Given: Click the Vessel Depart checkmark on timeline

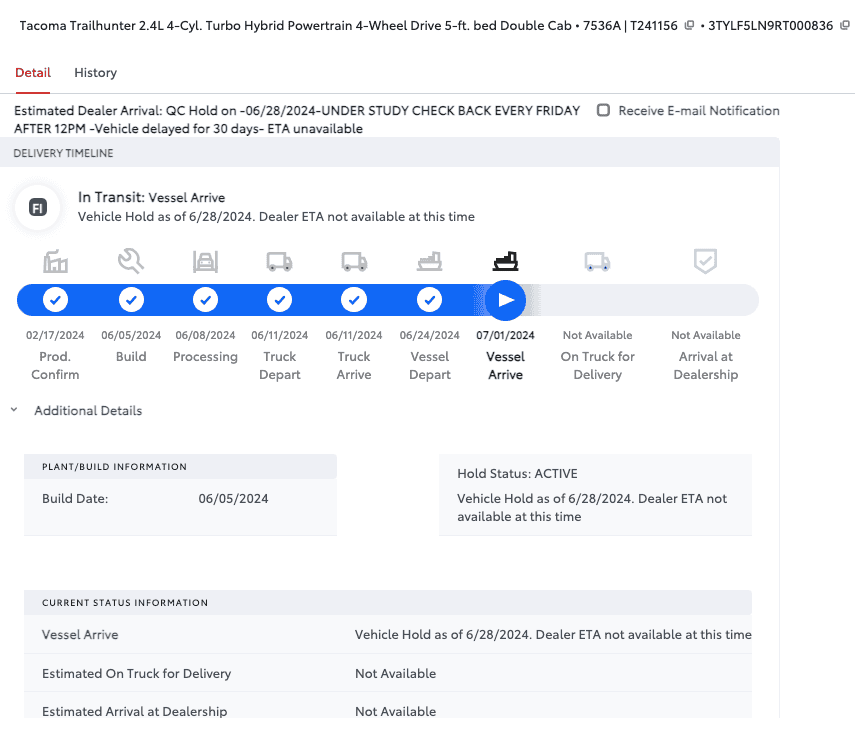Looking at the screenshot, I should pos(430,300).
